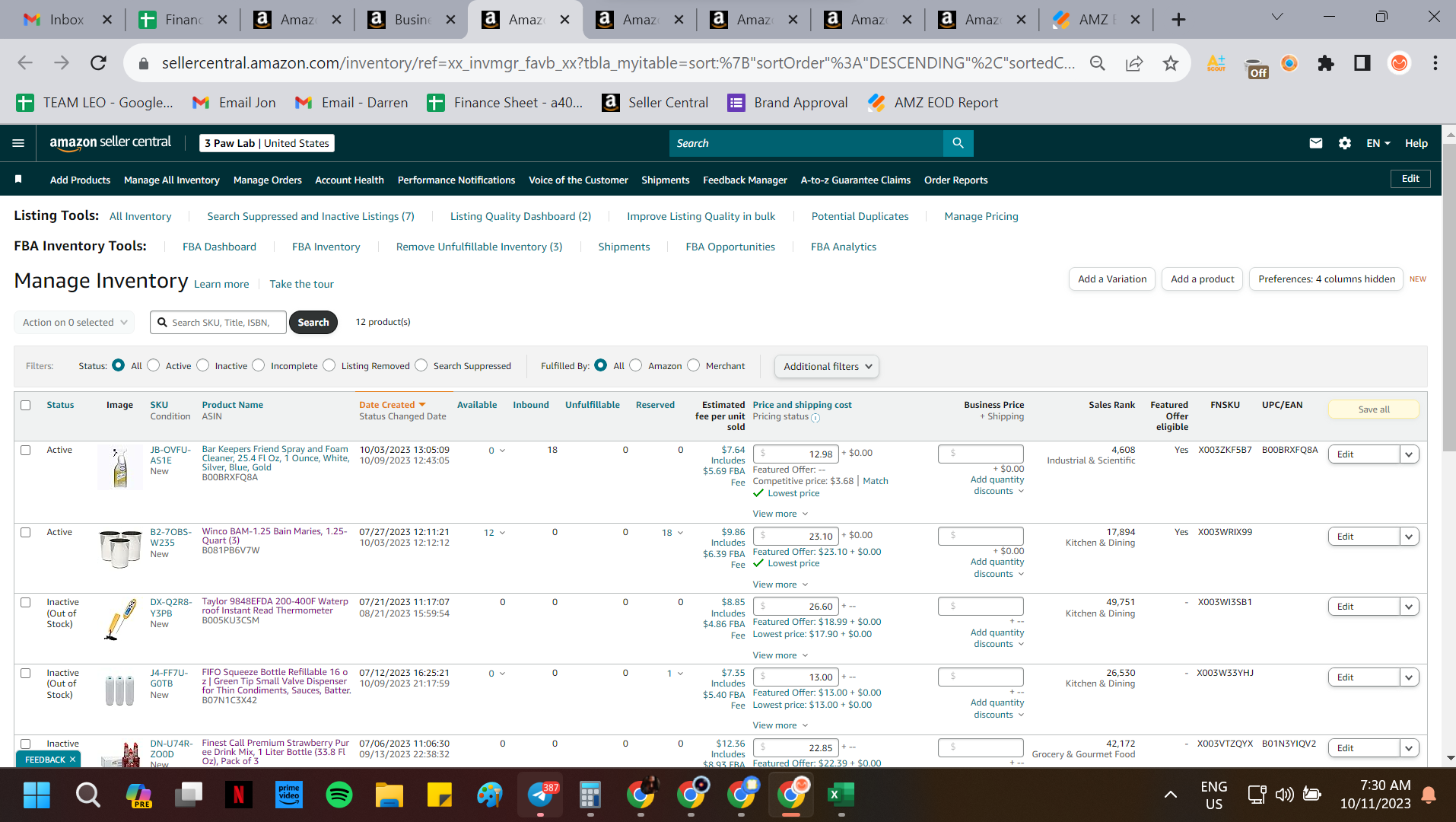Open Preferences: 4 columns hidden
The width and height of the screenshot is (1456, 822).
click(x=1327, y=279)
